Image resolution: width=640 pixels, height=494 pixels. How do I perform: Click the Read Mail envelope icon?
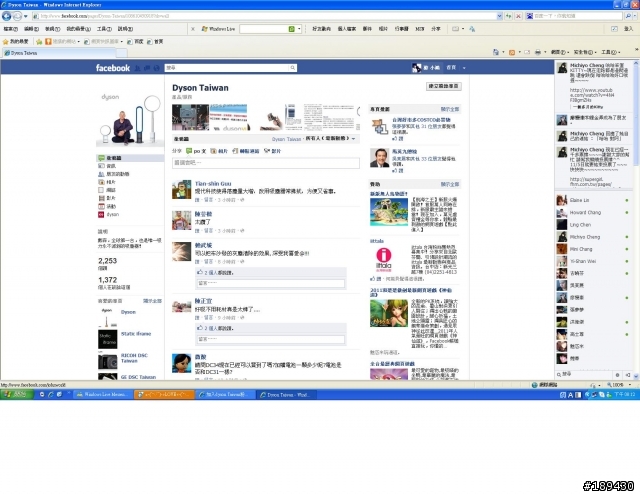point(527,52)
